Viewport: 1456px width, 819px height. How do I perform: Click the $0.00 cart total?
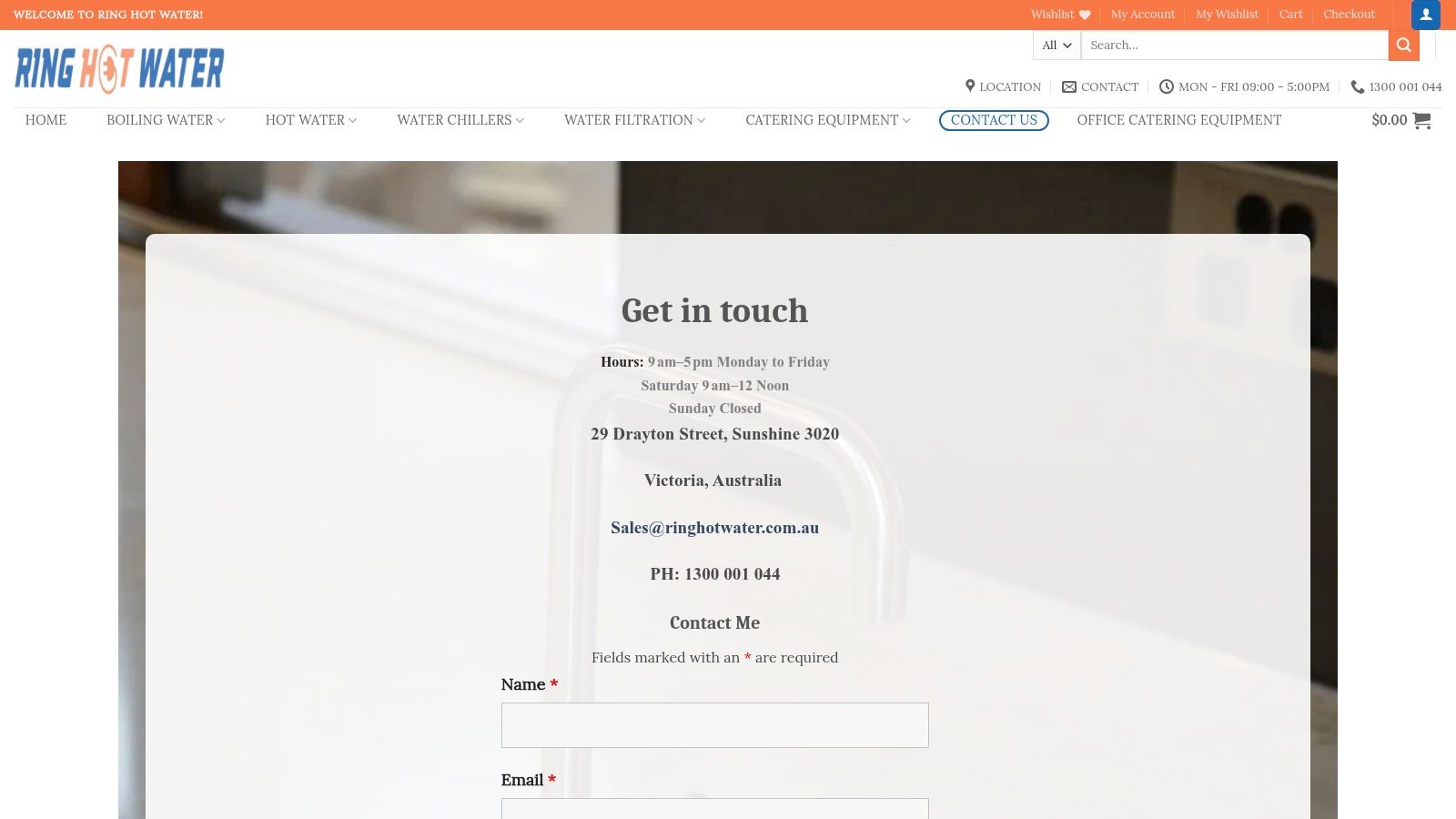click(1390, 120)
